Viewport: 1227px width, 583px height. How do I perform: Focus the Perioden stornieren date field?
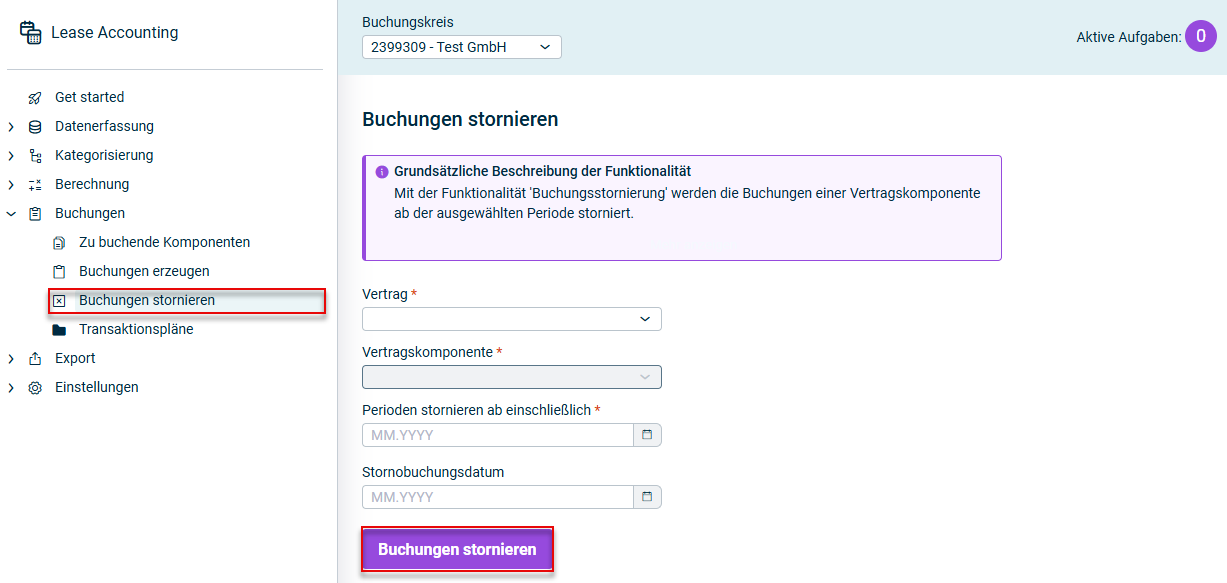pos(498,435)
